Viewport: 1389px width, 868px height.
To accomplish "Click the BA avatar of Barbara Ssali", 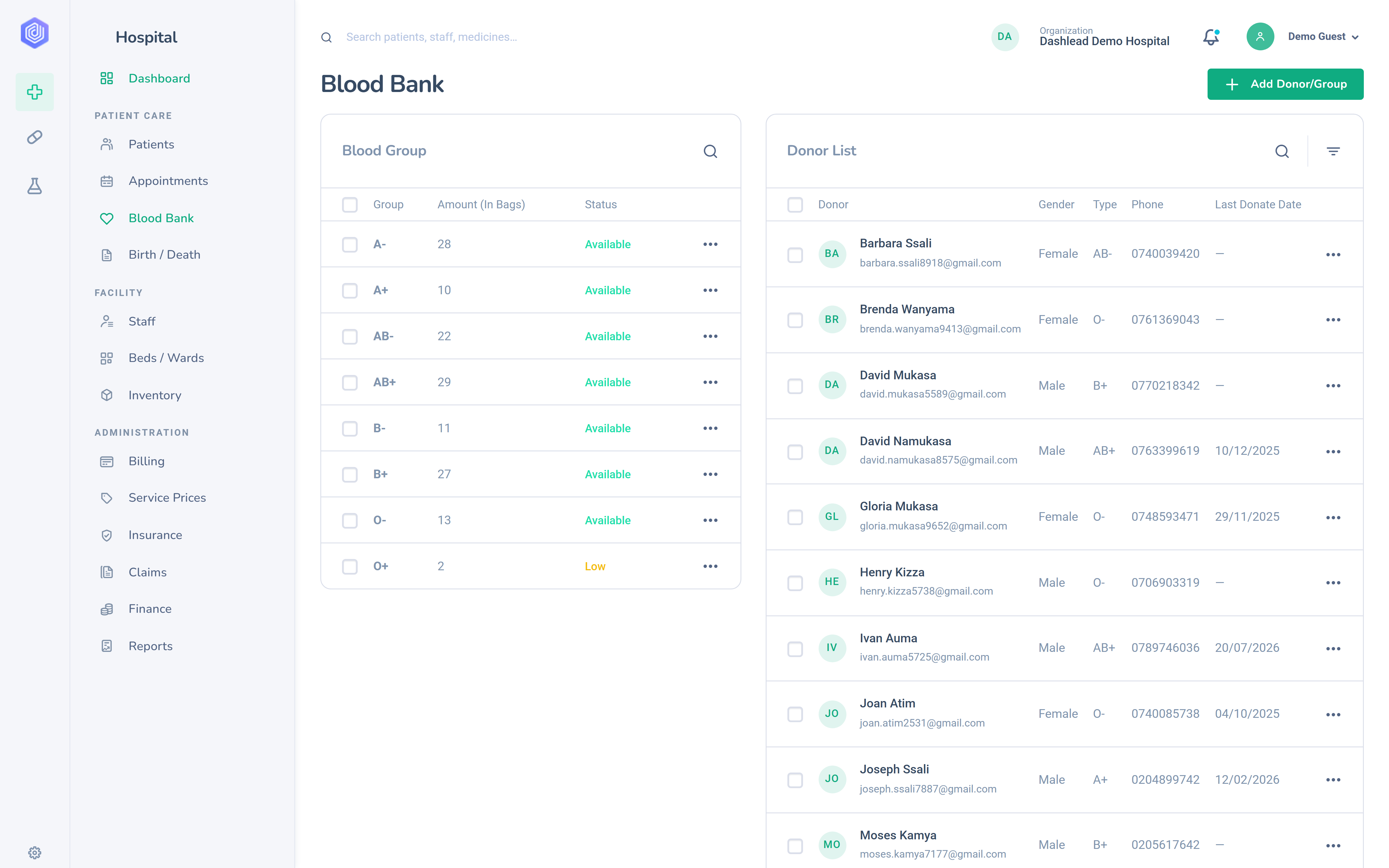I will coord(832,254).
